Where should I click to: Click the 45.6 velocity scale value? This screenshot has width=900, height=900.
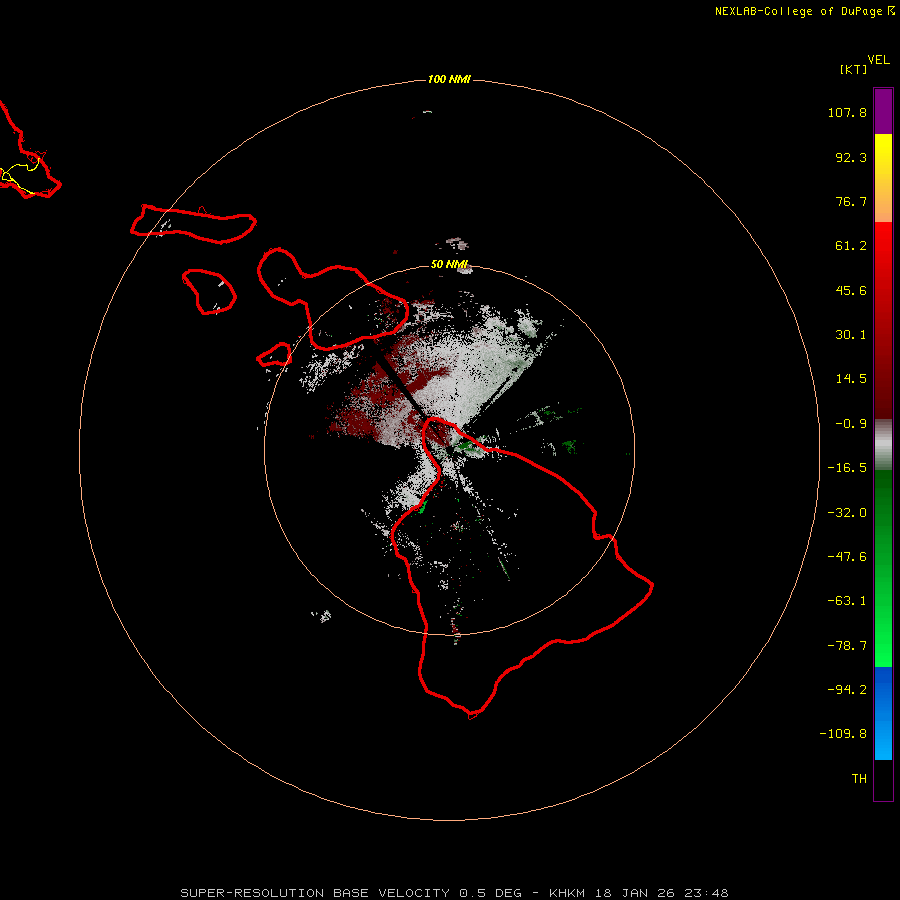tap(851, 290)
